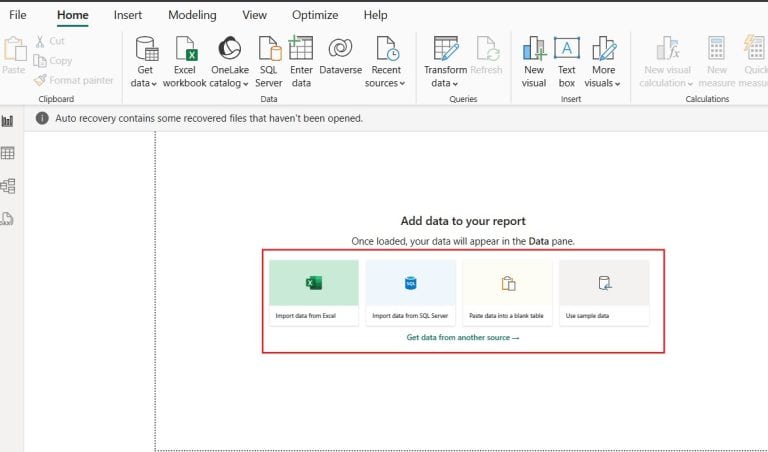The width and height of the screenshot is (768, 452).
Task: Insert a Text box
Action: coord(567,62)
